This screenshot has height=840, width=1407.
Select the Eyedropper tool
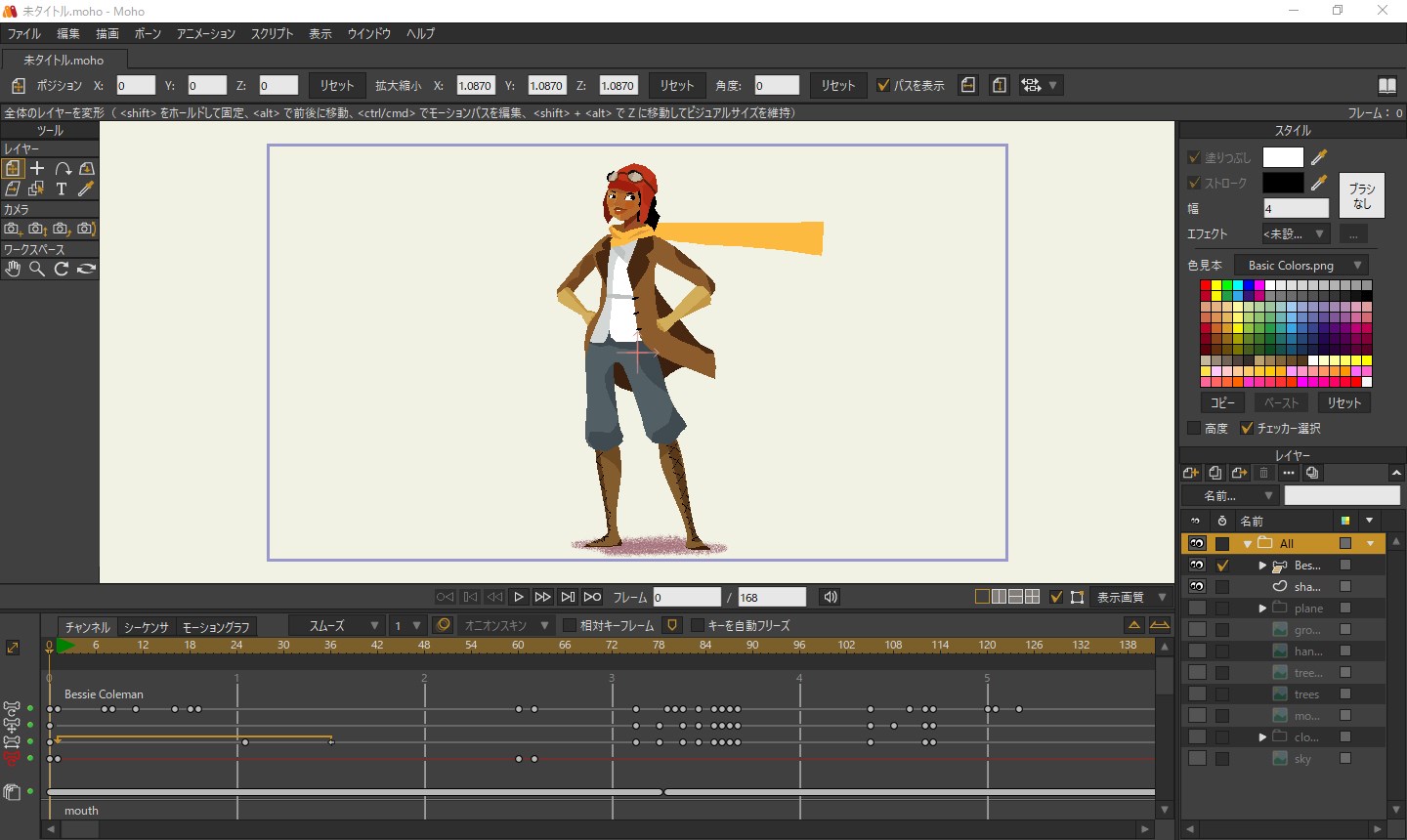pos(86,189)
